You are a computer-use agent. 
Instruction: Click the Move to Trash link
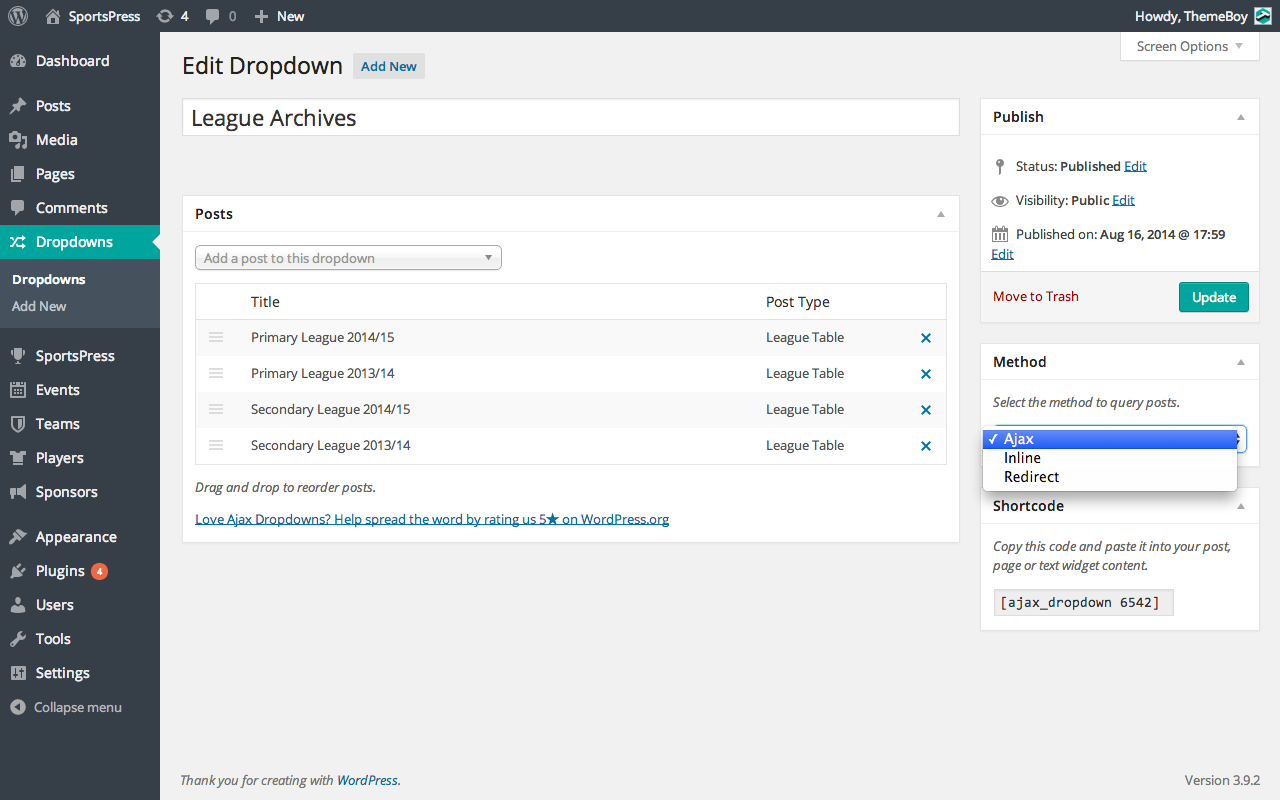pyautogui.click(x=1036, y=296)
